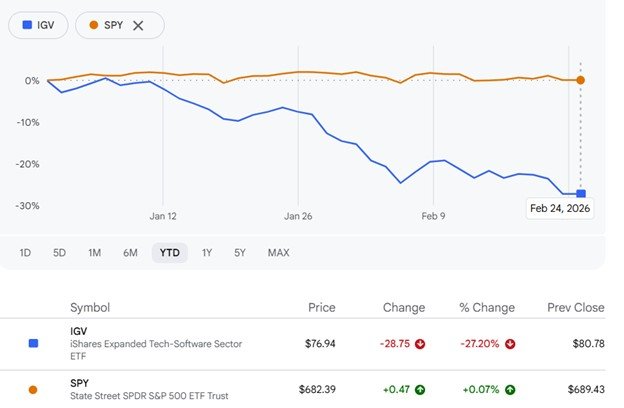
Task: Click the IGV red down arrow beside -28.75
Action: 420,343
